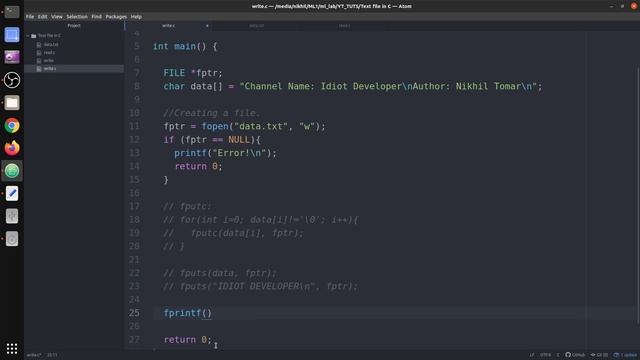Viewport: 640px width, 360px height.
Task: Open the Find menu
Action: coord(96,17)
